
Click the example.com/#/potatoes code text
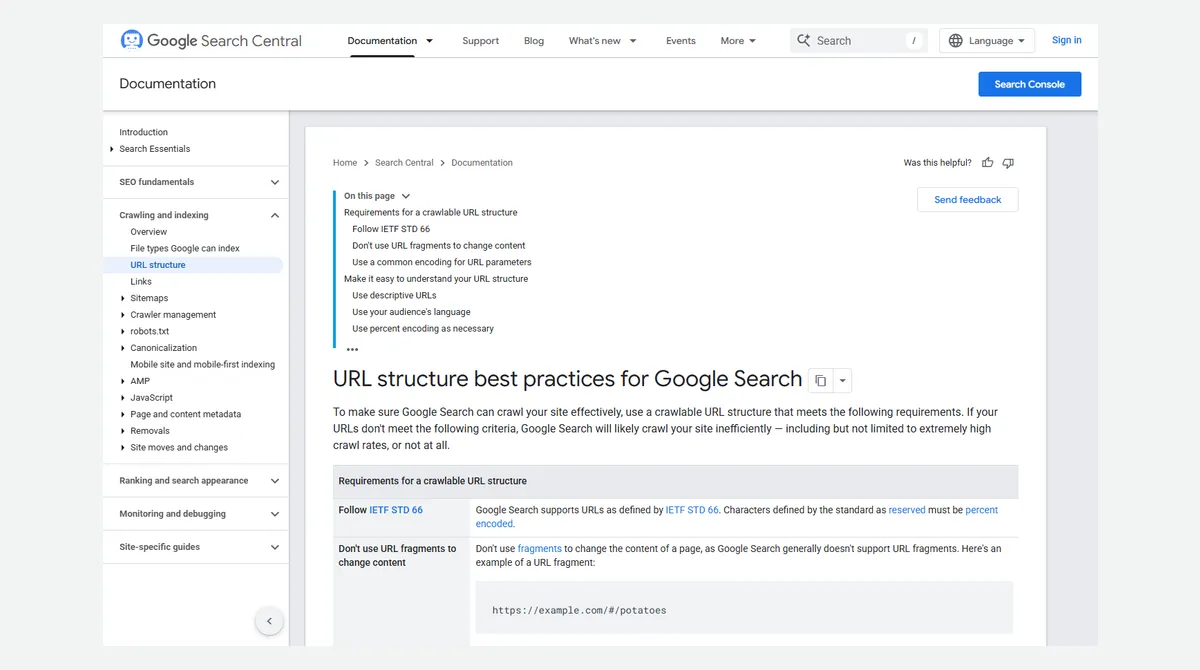click(x=579, y=610)
